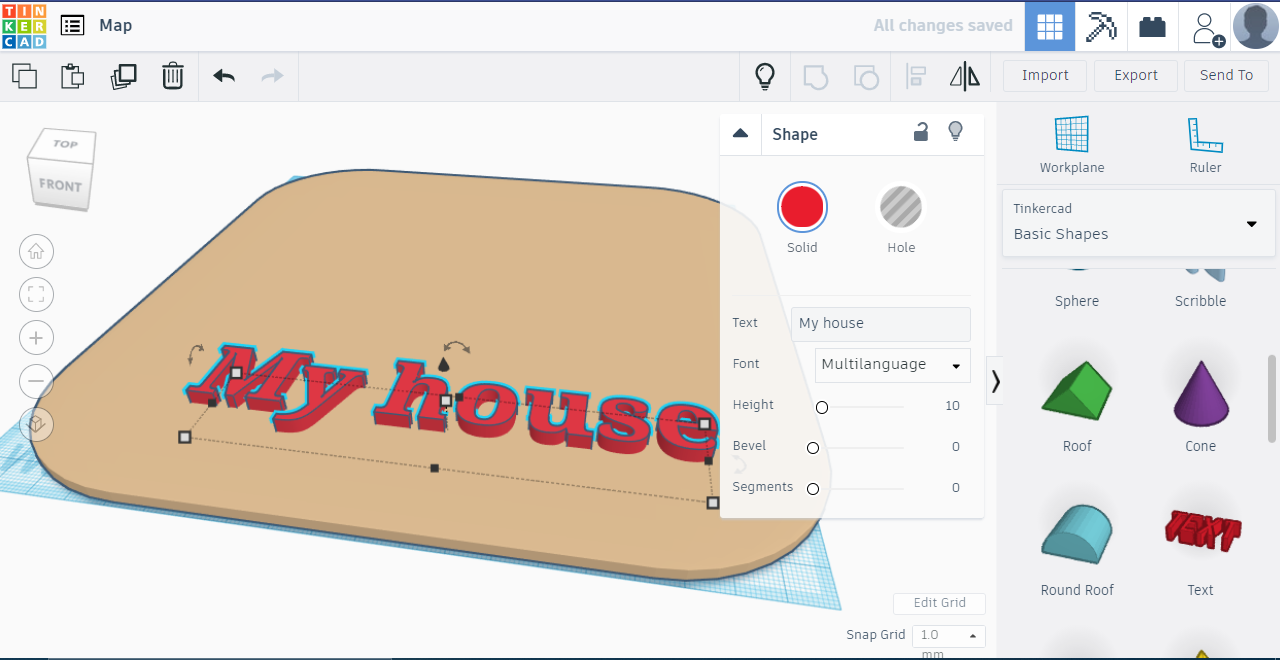Click the Bevel value 0
Screen dimensions: 1280x660
[x=955, y=447]
